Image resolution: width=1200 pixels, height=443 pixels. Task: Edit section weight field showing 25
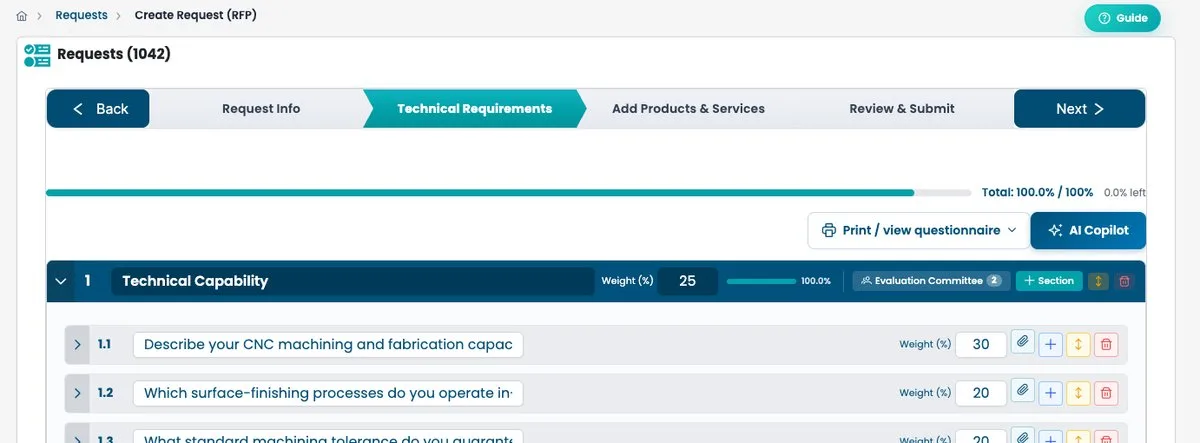click(x=688, y=281)
